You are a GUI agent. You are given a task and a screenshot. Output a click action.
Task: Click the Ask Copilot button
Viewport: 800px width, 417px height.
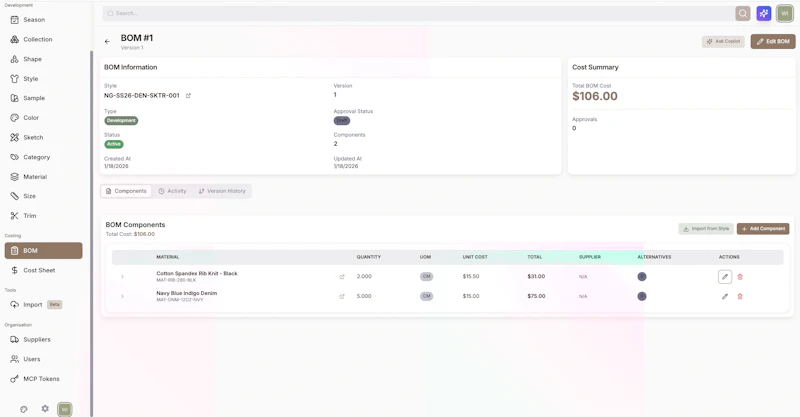[723, 41]
